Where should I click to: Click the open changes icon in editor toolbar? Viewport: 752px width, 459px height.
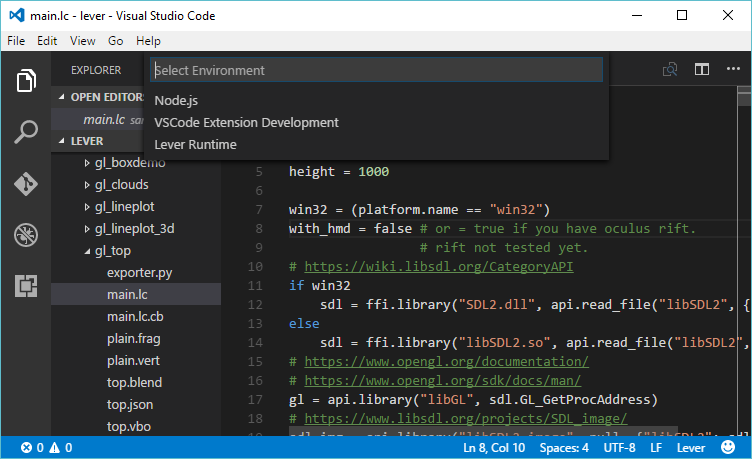tap(670, 70)
